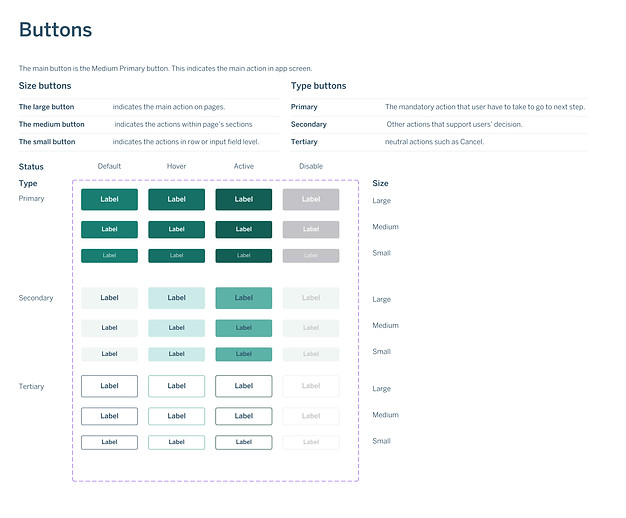Click the small Tertiary Active outlined button
Image resolution: width=626 pixels, height=518 pixels.
[x=244, y=443]
